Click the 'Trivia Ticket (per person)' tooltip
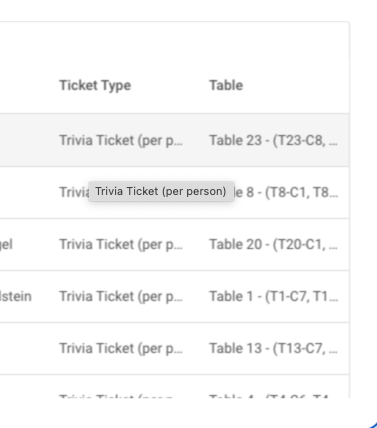Viewport: 377px width, 428px height. (x=161, y=191)
